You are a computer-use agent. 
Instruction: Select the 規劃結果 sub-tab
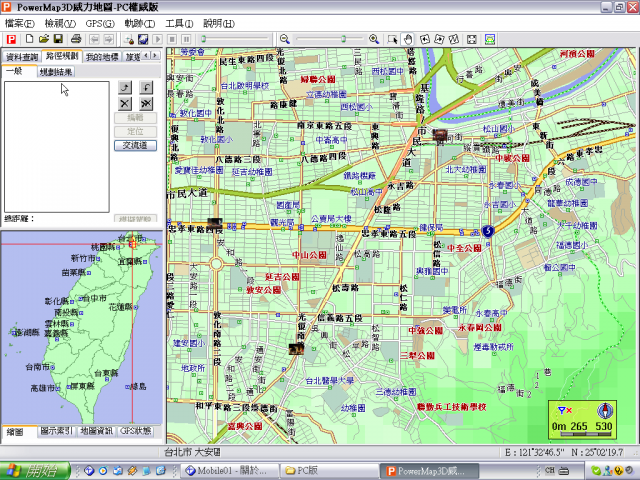(x=56, y=72)
